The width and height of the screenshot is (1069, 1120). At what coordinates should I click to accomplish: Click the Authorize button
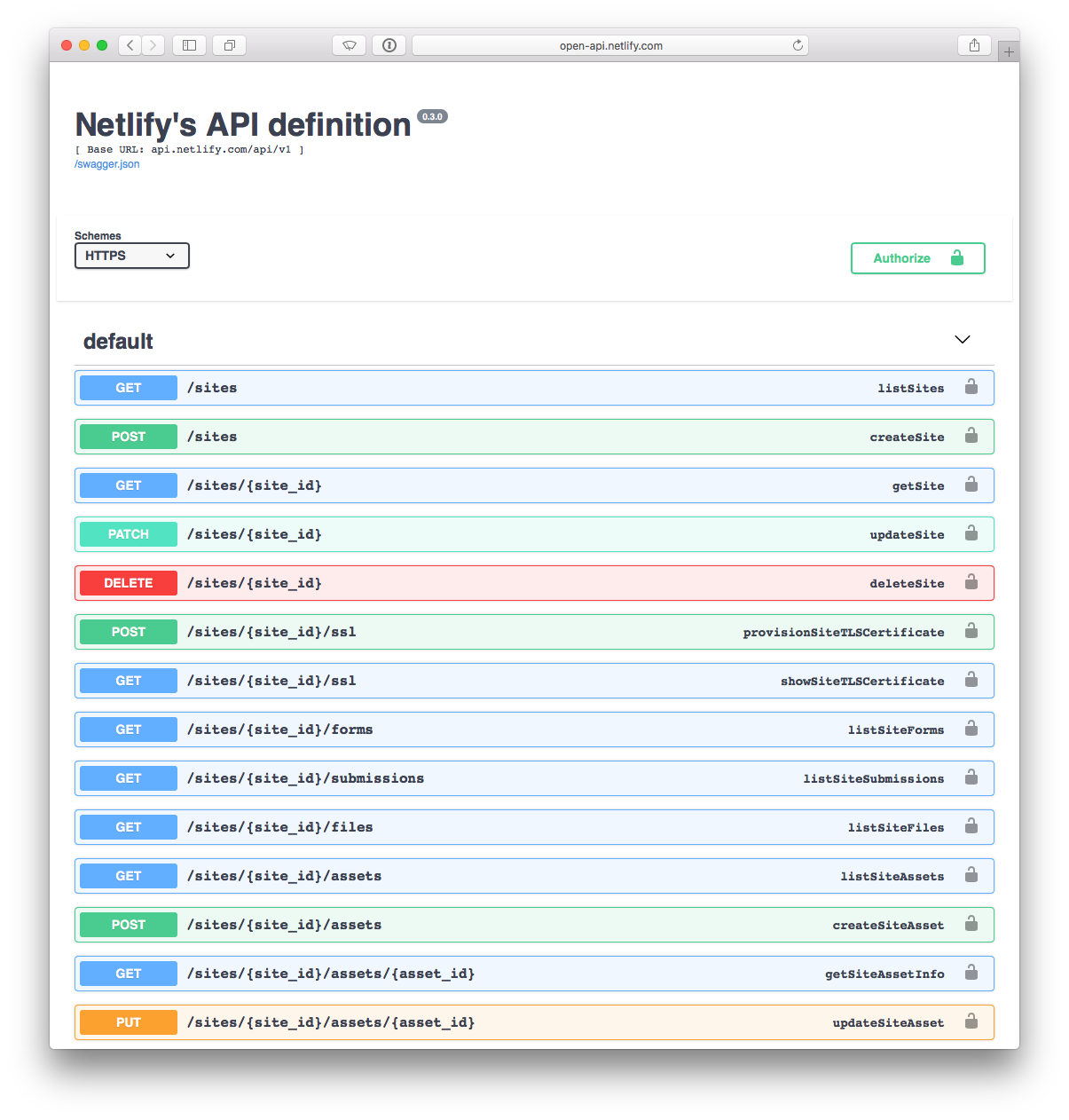918,258
